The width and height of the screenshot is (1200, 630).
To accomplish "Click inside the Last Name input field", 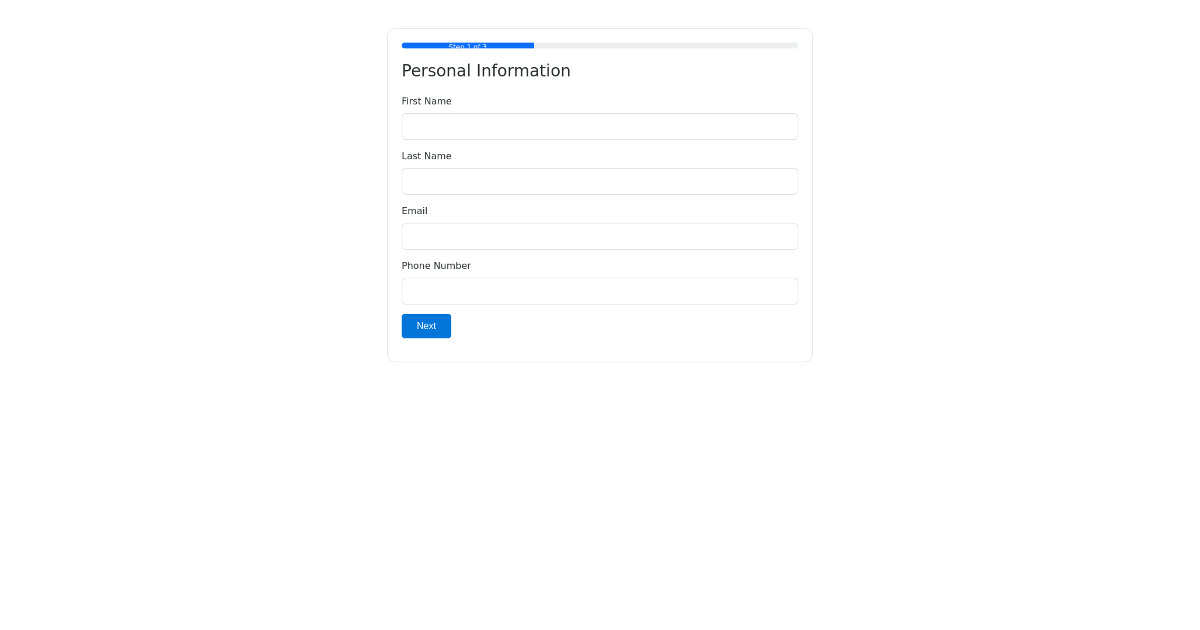I will point(599,181).
